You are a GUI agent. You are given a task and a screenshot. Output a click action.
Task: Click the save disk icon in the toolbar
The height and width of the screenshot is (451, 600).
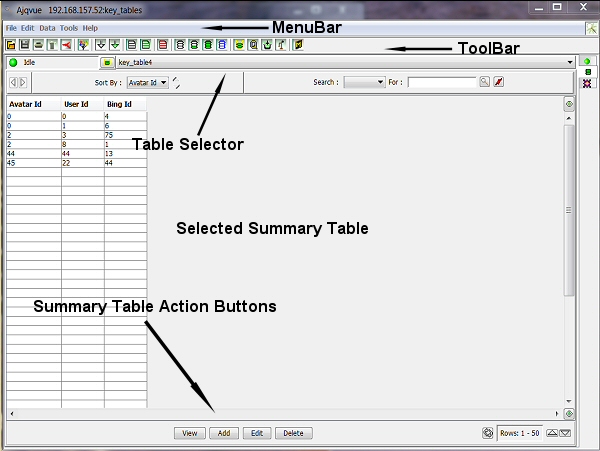click(24, 45)
